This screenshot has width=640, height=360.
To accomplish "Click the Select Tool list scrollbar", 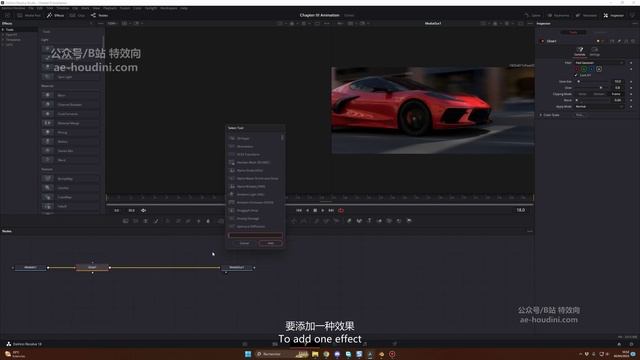I will pyautogui.click(x=282, y=138).
